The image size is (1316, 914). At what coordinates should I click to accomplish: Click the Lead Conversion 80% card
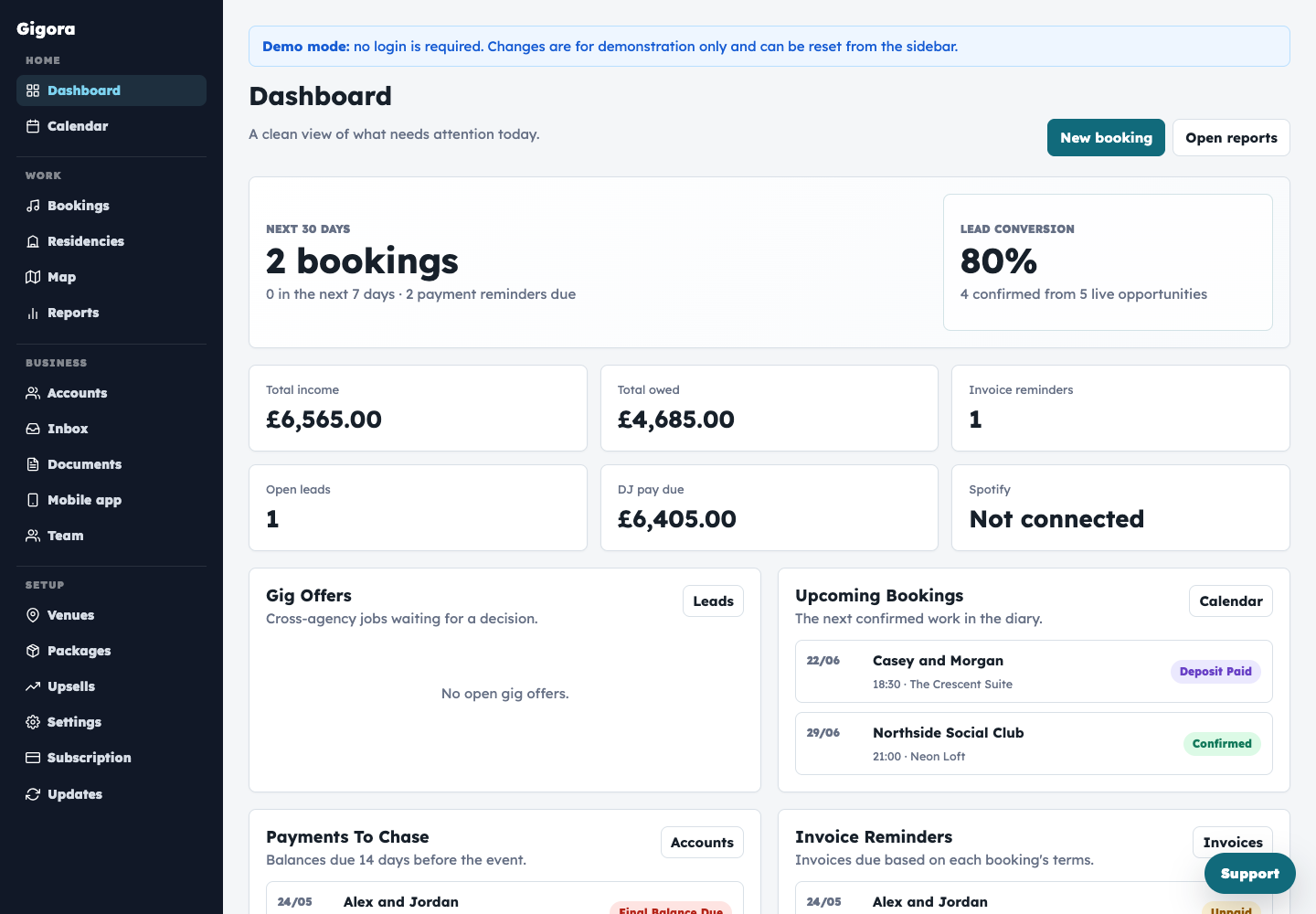tap(1108, 262)
